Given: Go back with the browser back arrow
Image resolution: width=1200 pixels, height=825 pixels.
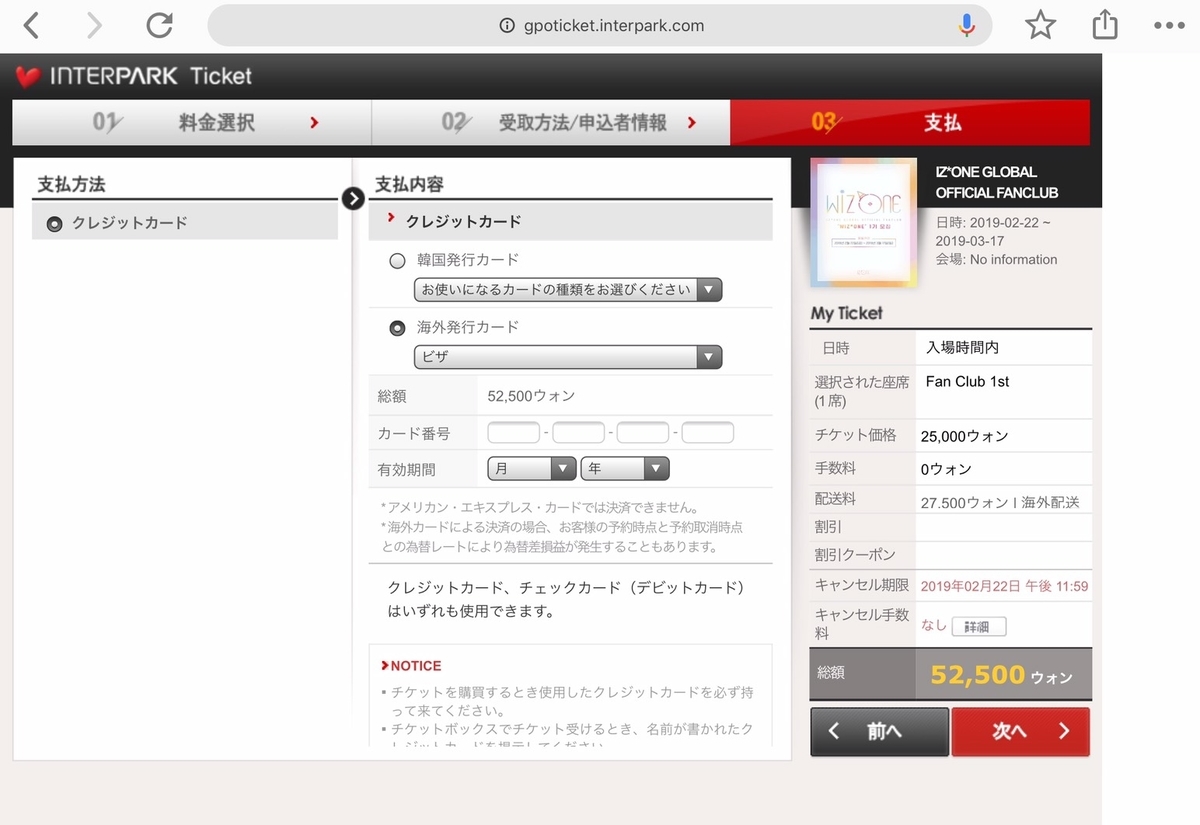Looking at the screenshot, I should [x=31, y=25].
